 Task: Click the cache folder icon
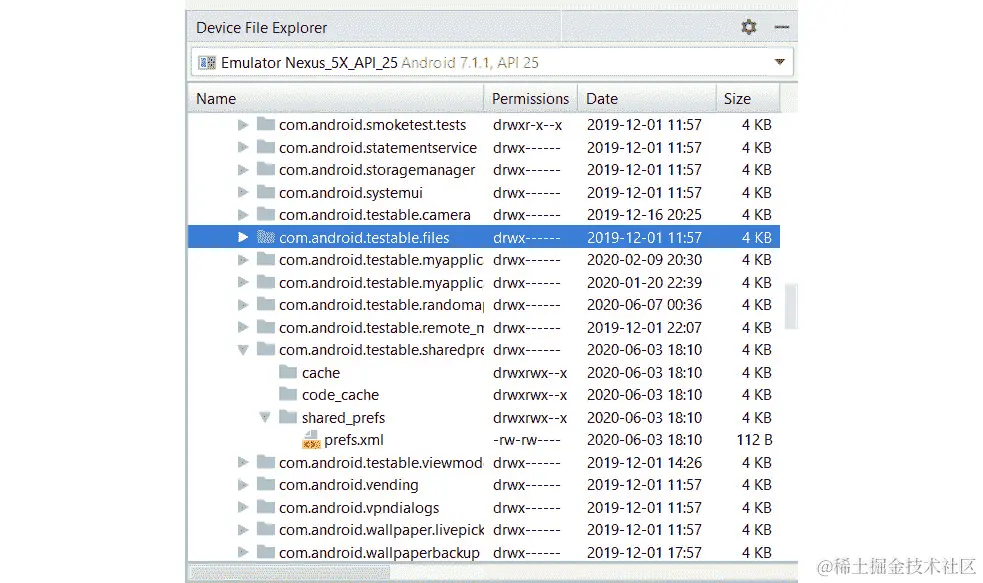pos(288,372)
